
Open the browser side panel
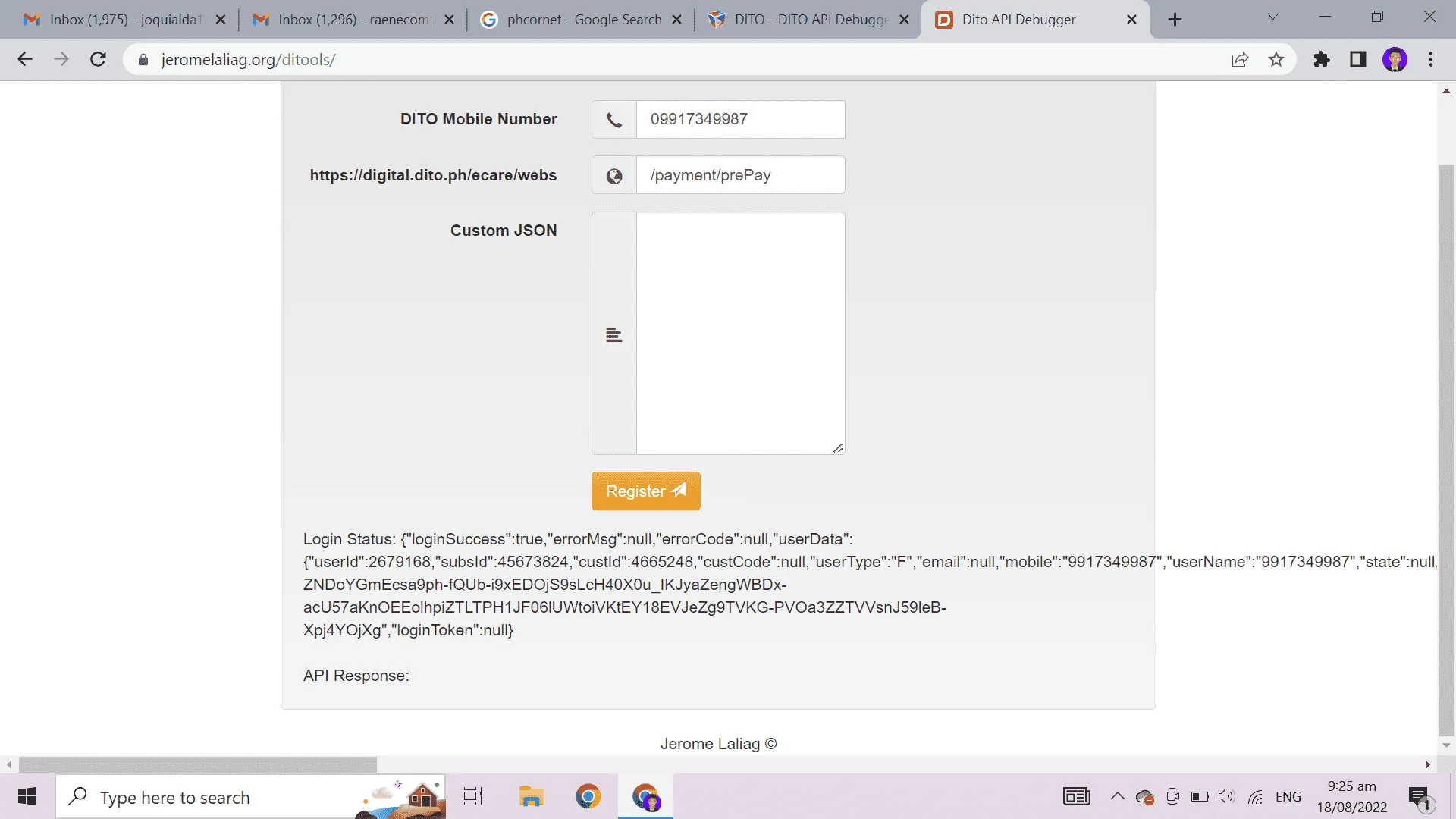(1358, 60)
